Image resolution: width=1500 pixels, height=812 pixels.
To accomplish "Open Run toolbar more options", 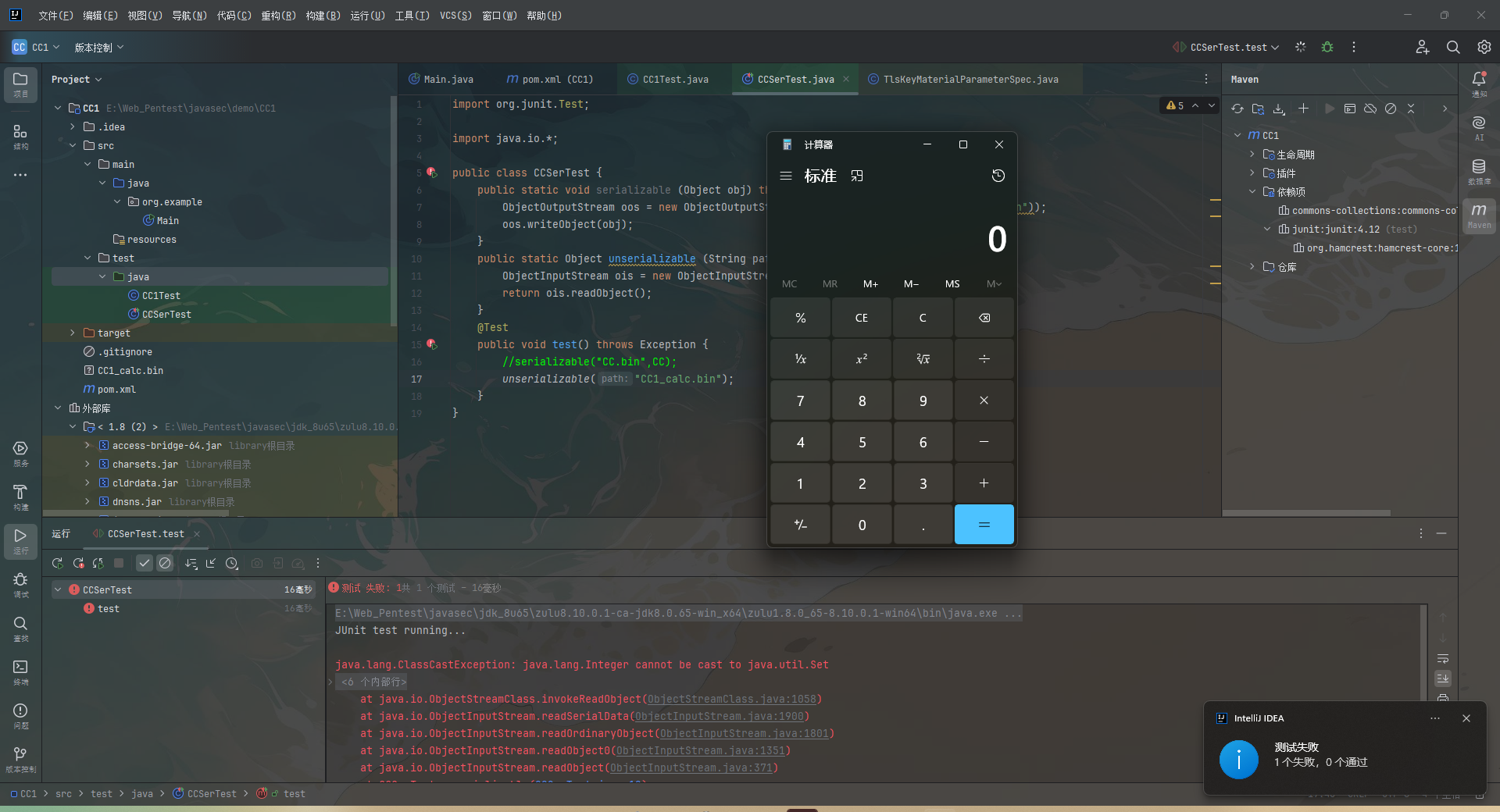I will tap(318, 563).
